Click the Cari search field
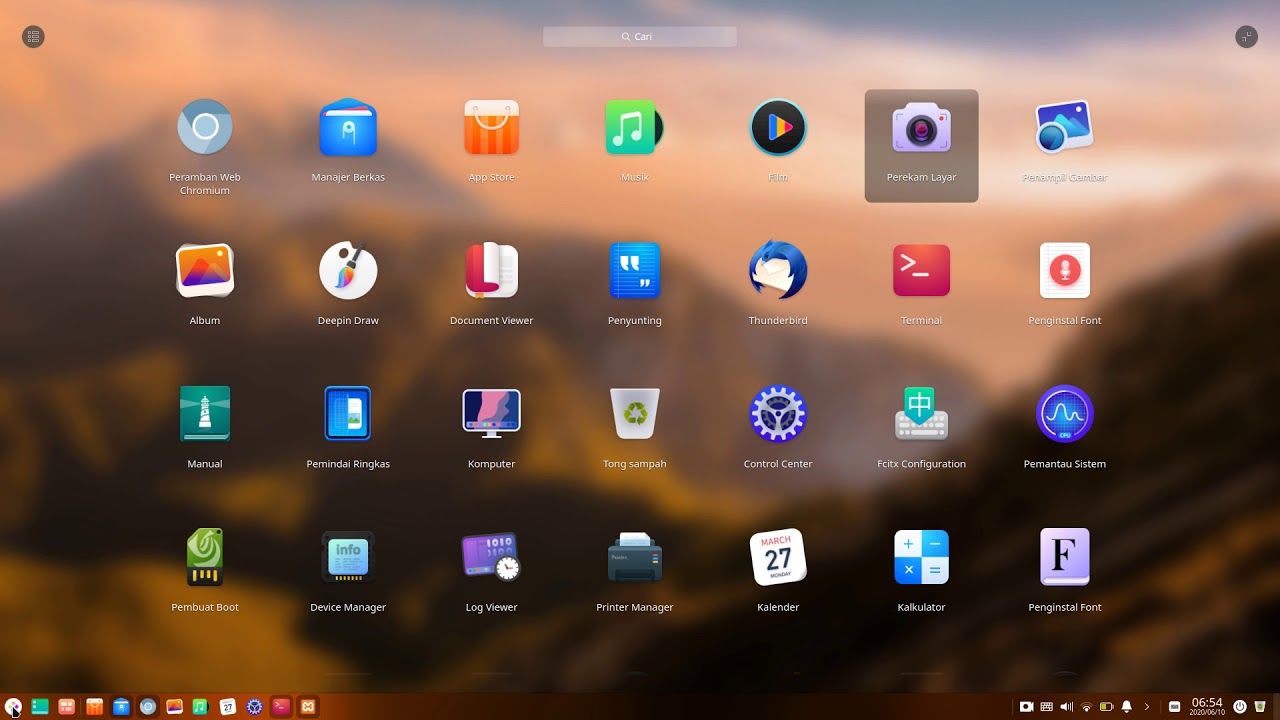This screenshot has height=720, width=1280. (640, 37)
